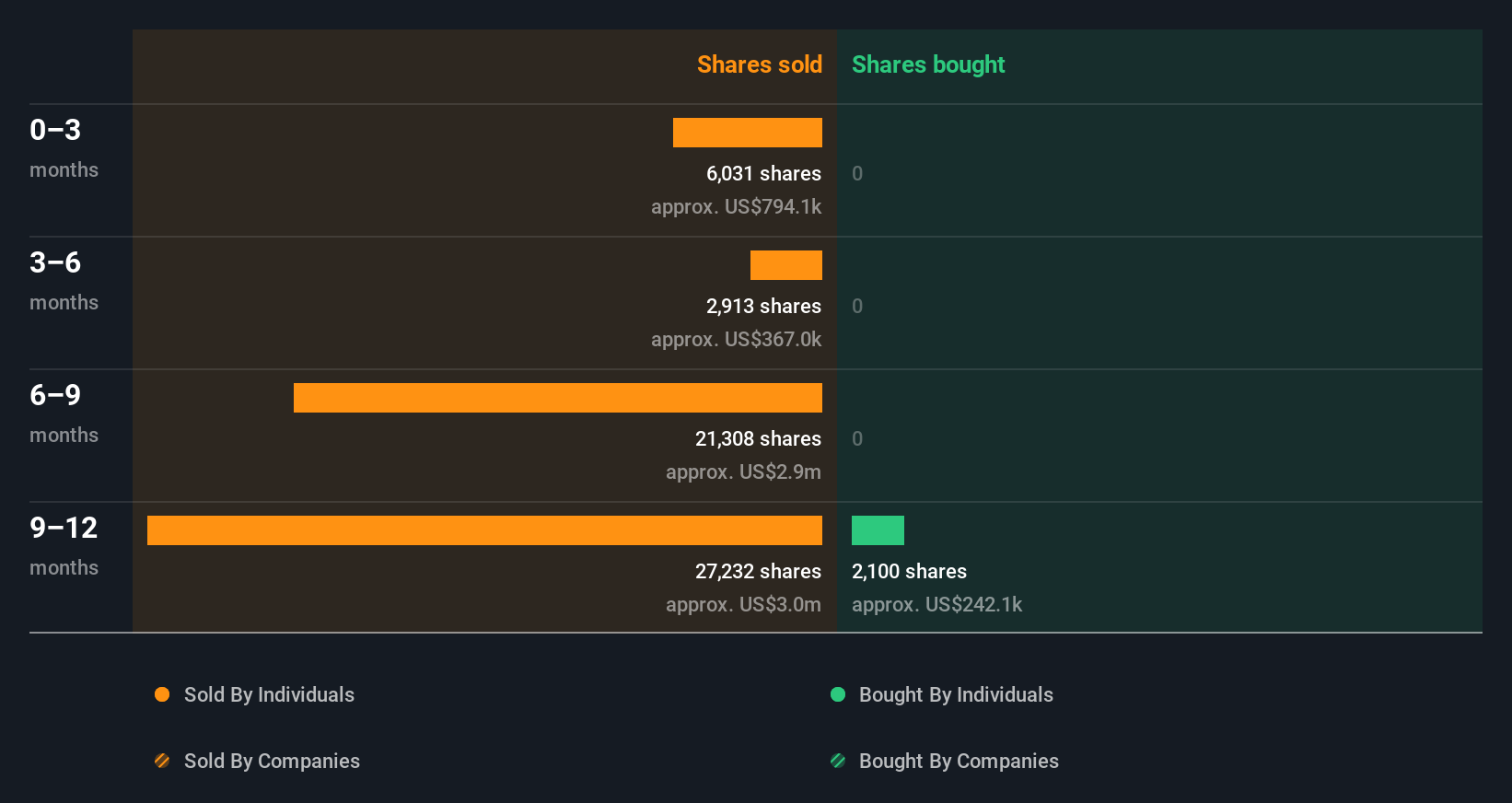Click the 9–12 months row label
1512x803 pixels.
[x=64, y=546]
